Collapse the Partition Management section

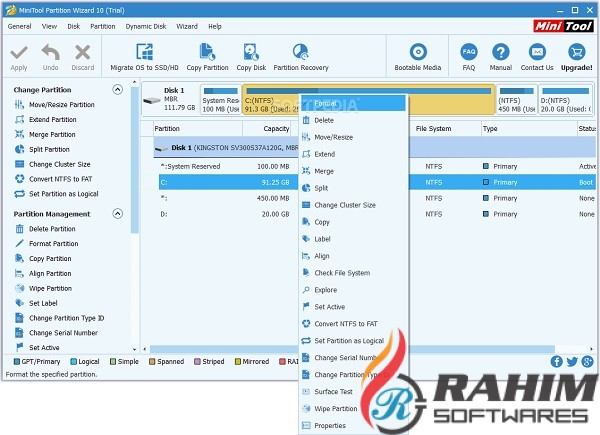point(117,213)
